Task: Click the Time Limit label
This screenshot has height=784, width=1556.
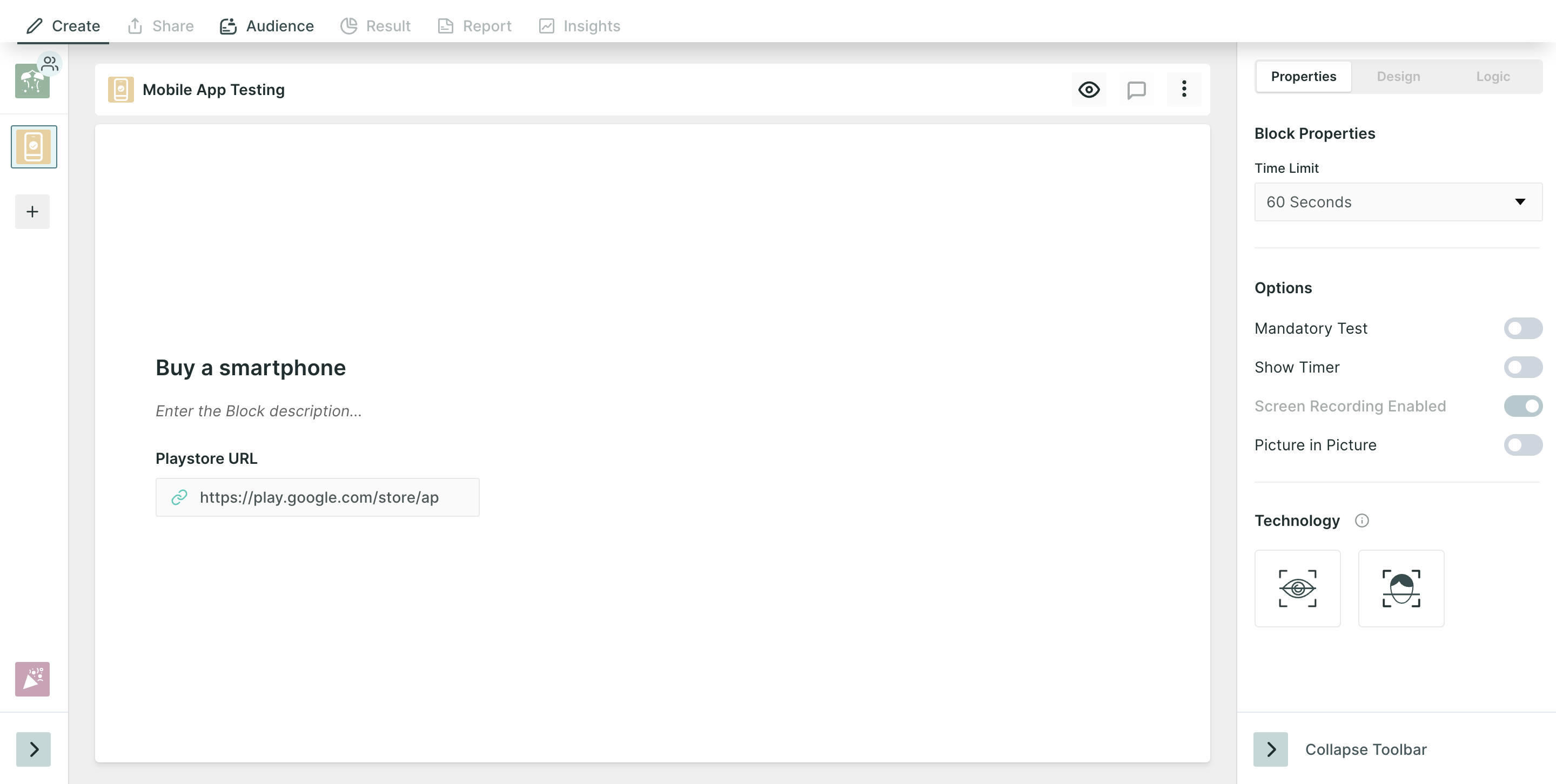Action: point(1286,168)
